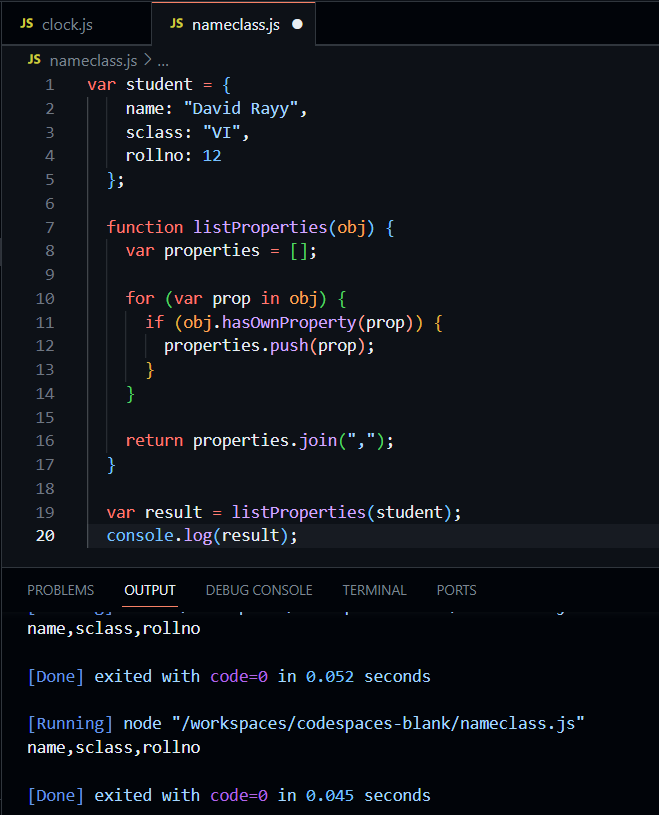Click the 'return' keyword on line 16

click(x=154, y=441)
